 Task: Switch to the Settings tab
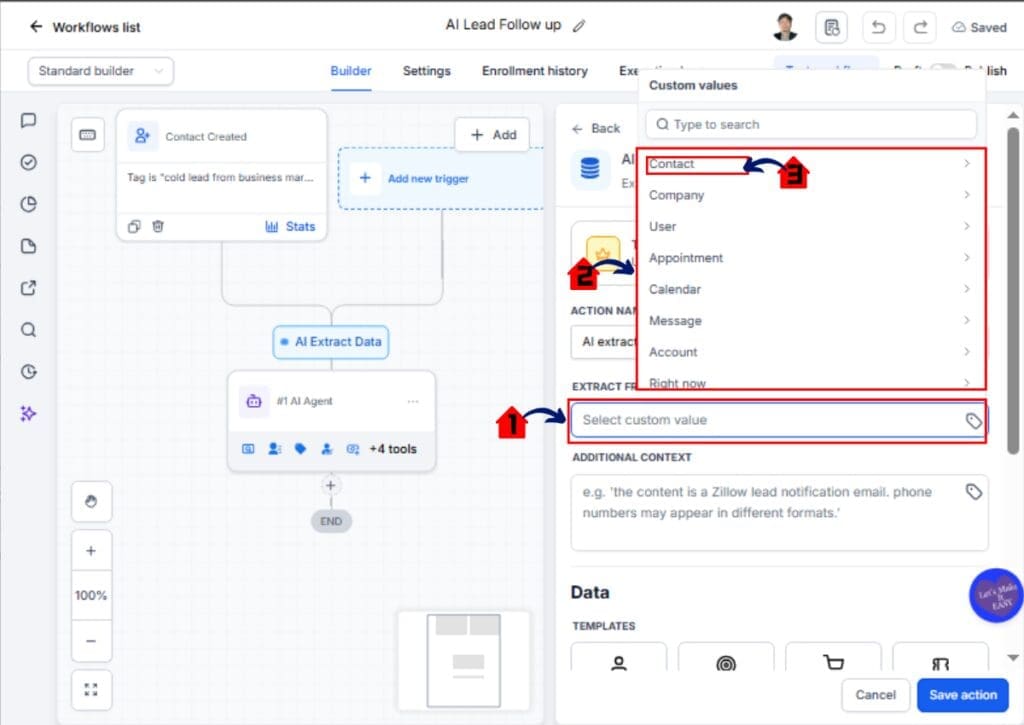click(426, 71)
